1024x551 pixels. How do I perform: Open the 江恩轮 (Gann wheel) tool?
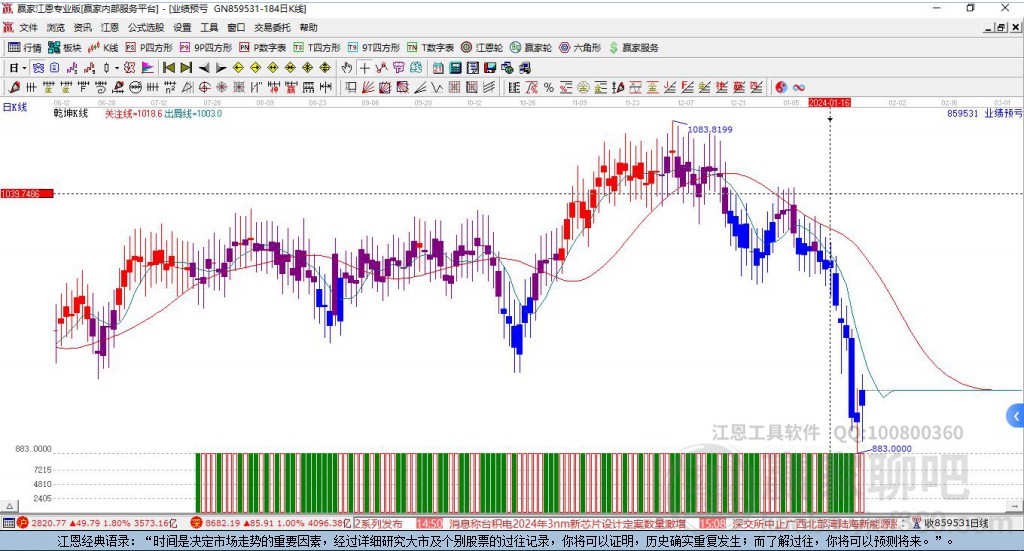[x=483, y=47]
